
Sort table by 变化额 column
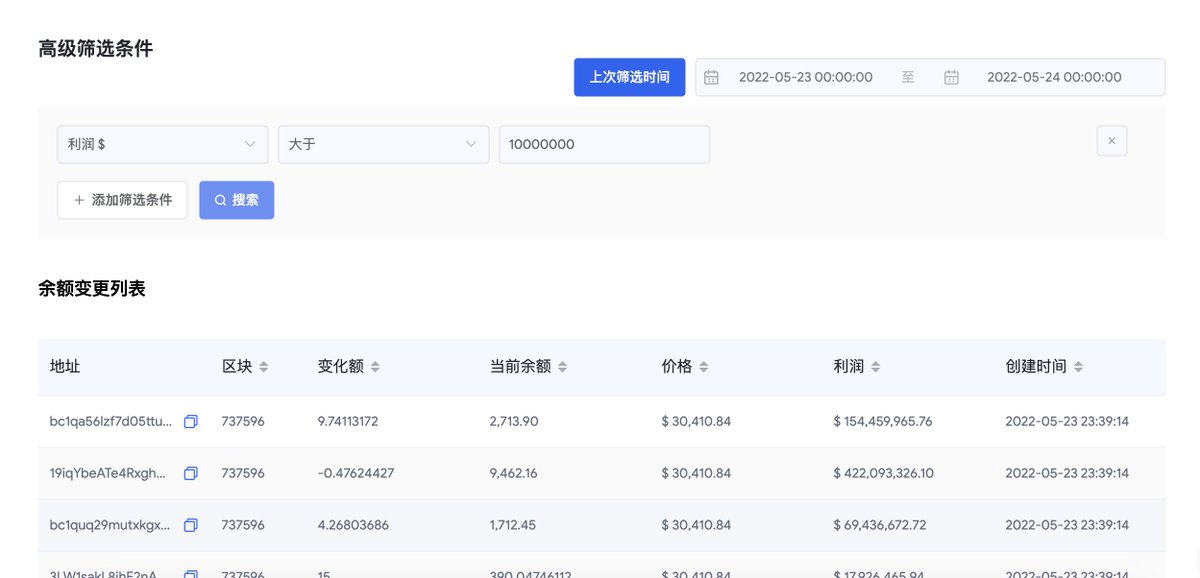375,367
